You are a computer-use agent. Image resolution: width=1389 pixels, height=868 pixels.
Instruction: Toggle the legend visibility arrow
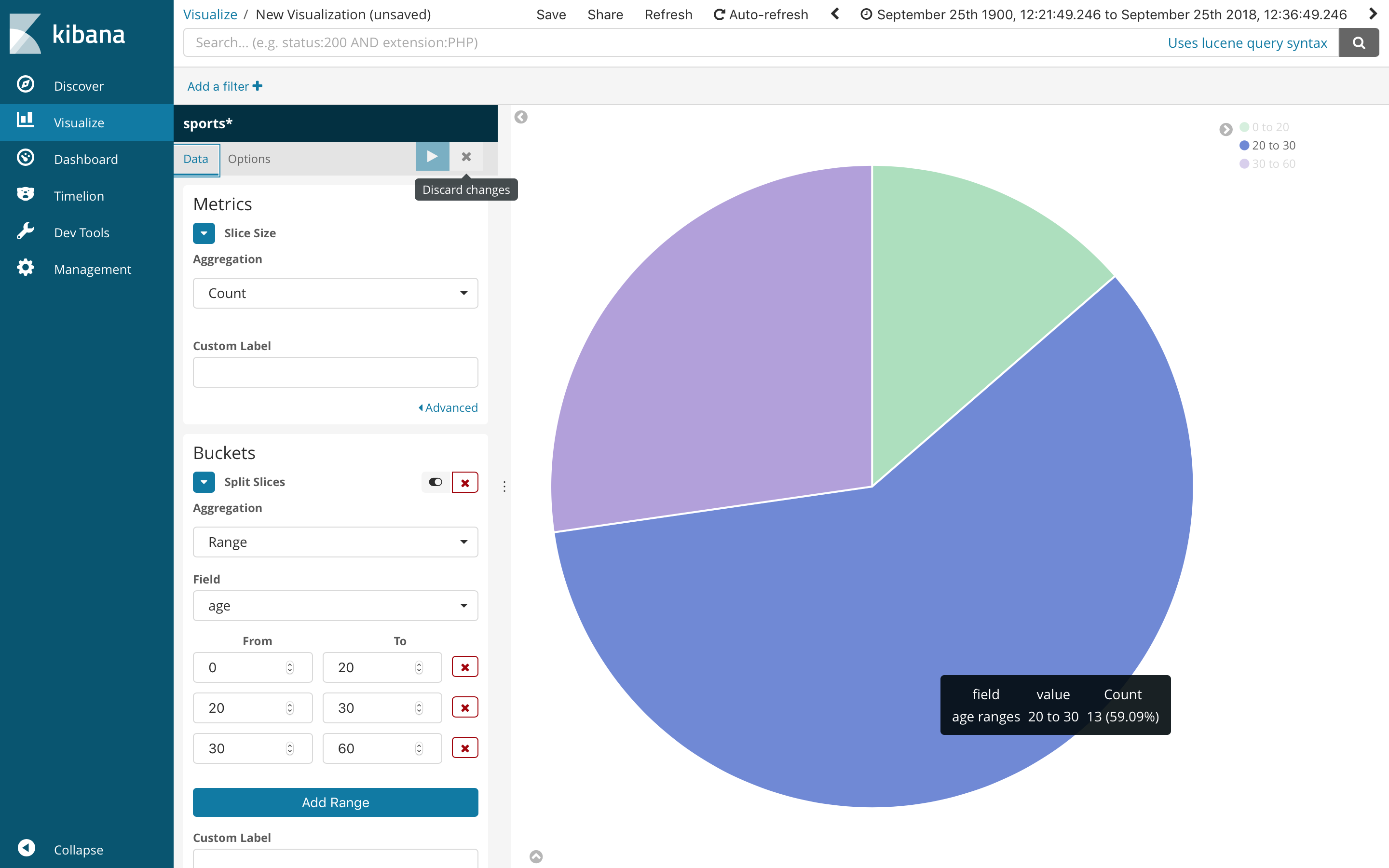[1226, 129]
